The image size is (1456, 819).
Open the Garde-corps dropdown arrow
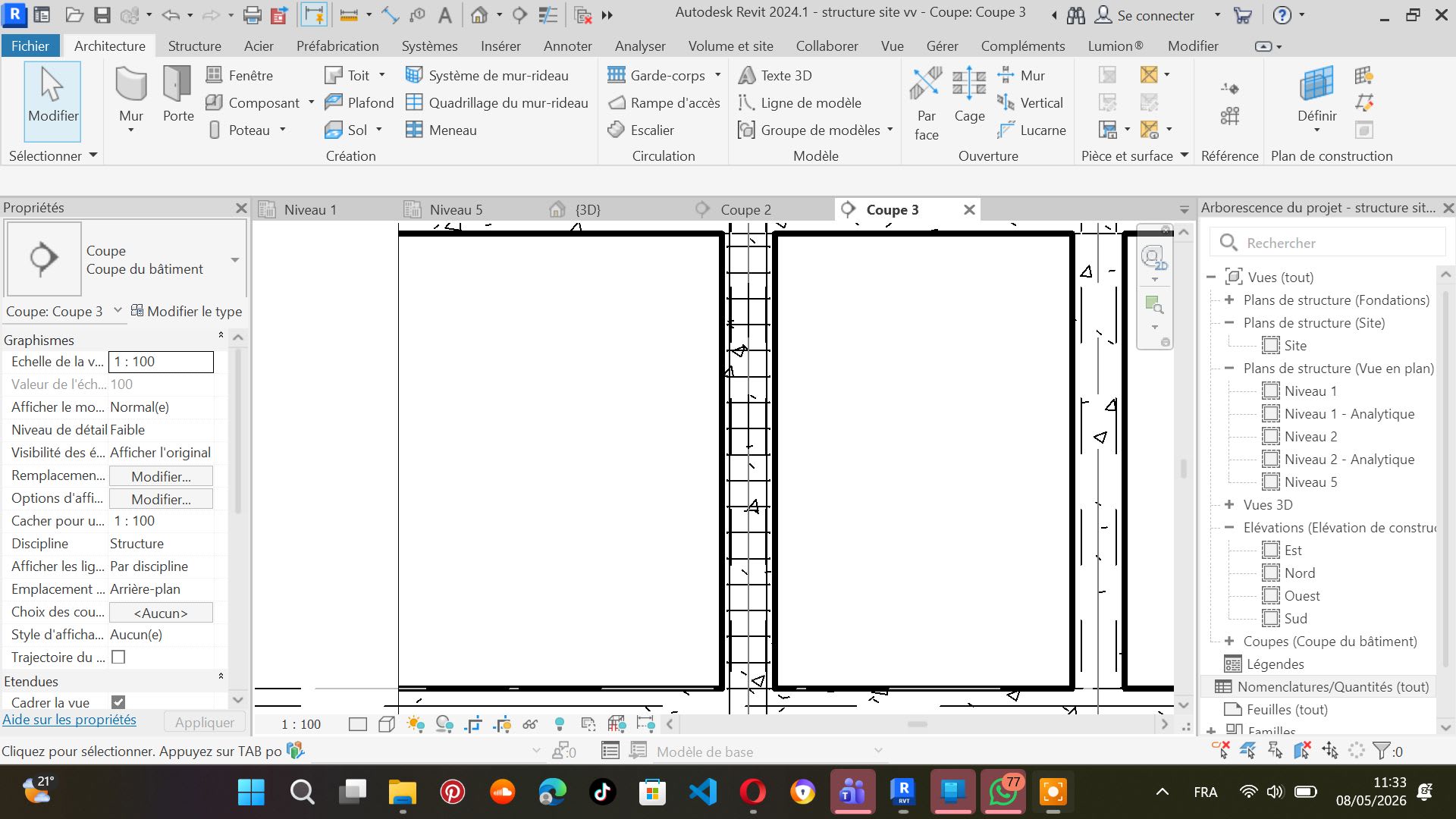pyautogui.click(x=717, y=74)
